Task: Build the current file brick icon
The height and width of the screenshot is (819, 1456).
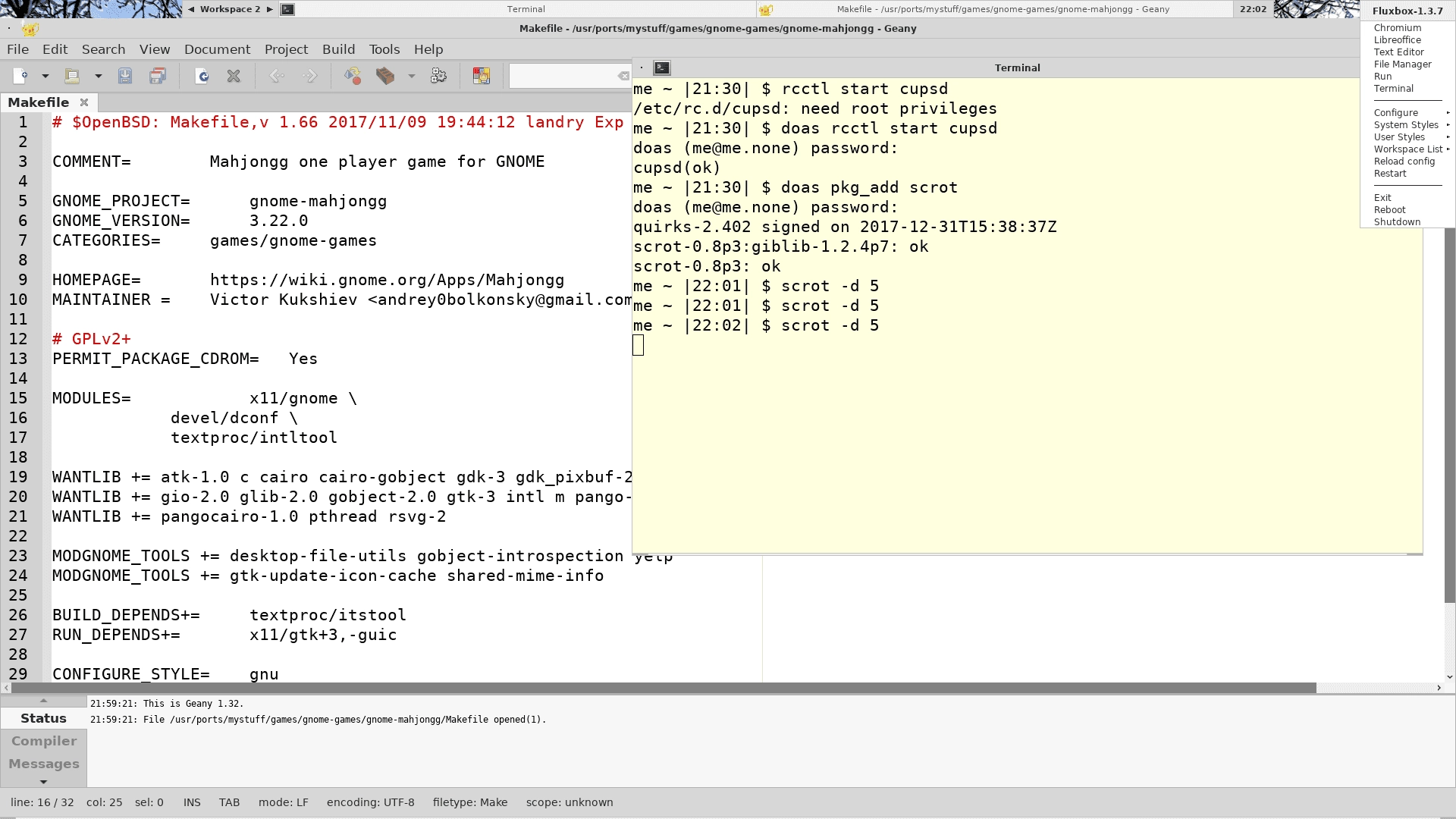Action: coord(385,76)
